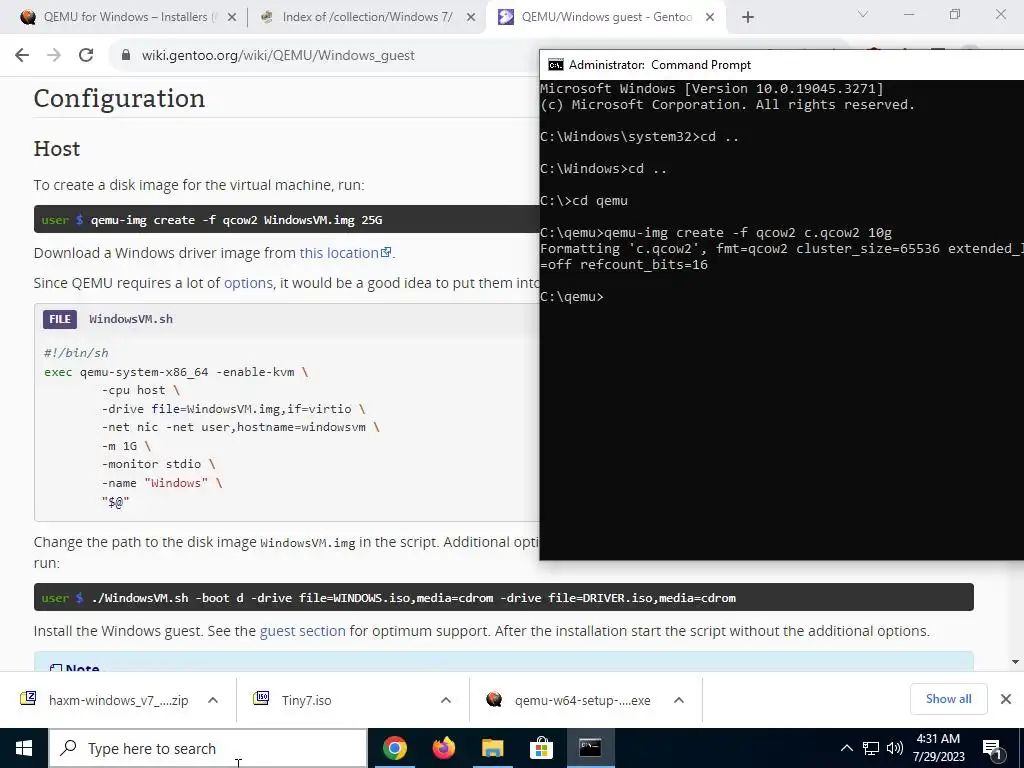The width and height of the screenshot is (1024, 768).
Task: Click the page scrollbar down arrow
Action: pos(1015,662)
